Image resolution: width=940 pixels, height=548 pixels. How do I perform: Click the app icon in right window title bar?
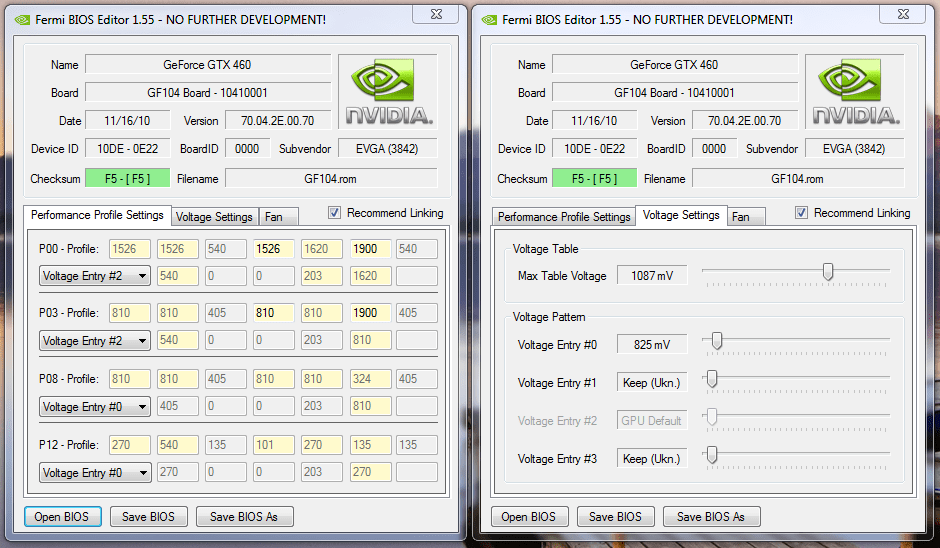pos(489,20)
